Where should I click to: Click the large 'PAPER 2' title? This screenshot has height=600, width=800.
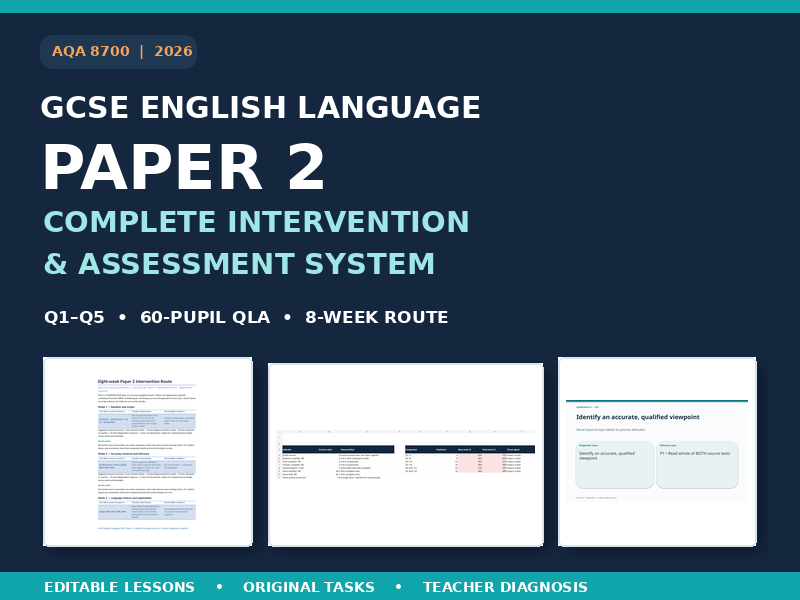pos(184,167)
